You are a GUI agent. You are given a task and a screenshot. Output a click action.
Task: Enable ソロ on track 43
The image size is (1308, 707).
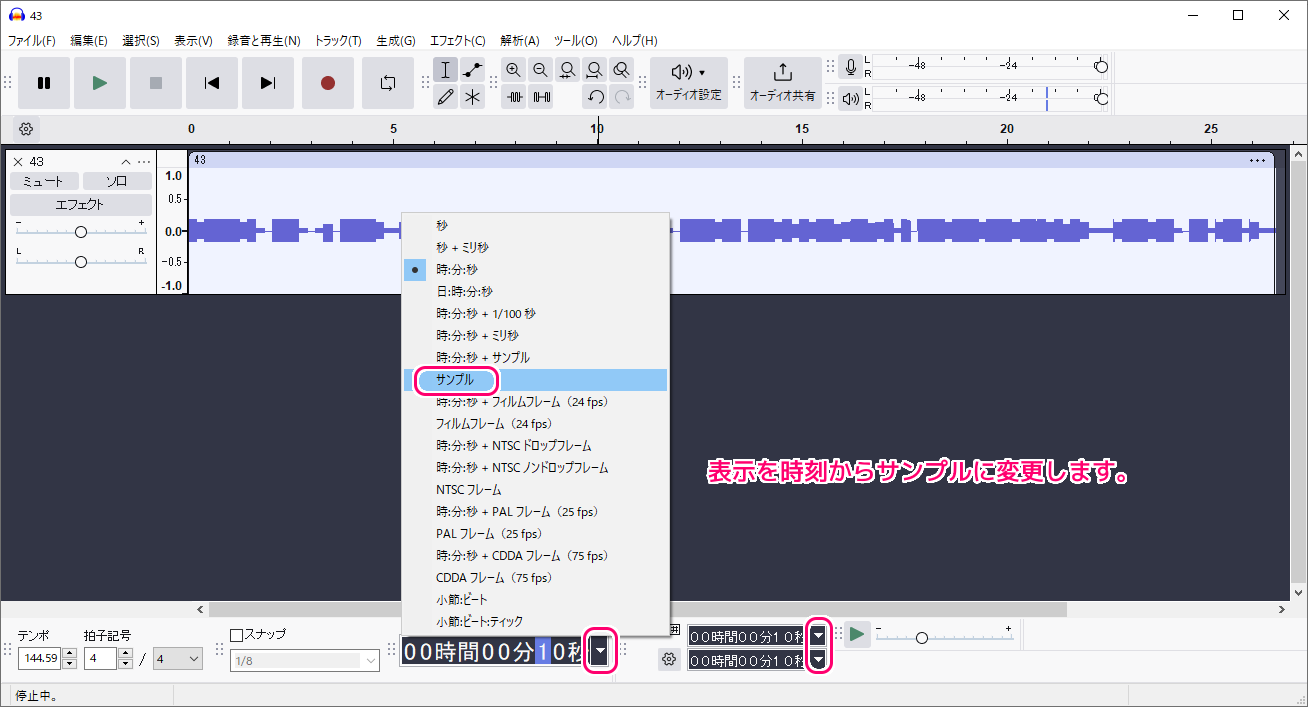117,181
